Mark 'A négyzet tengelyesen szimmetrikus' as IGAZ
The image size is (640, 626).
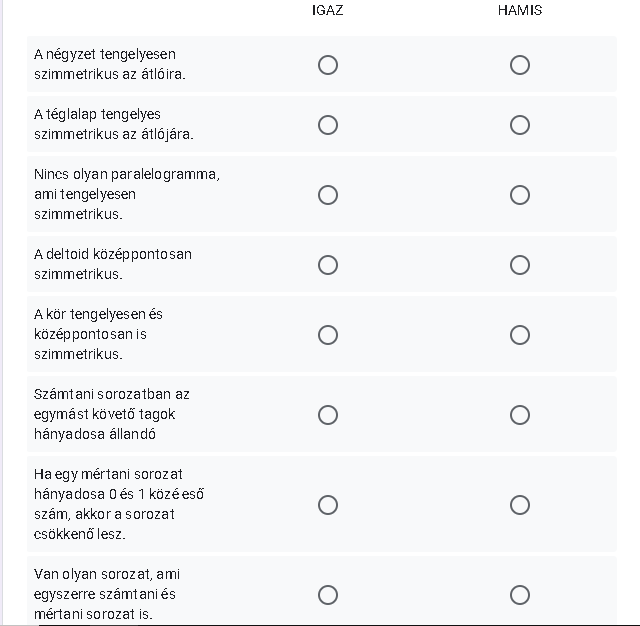(x=328, y=65)
